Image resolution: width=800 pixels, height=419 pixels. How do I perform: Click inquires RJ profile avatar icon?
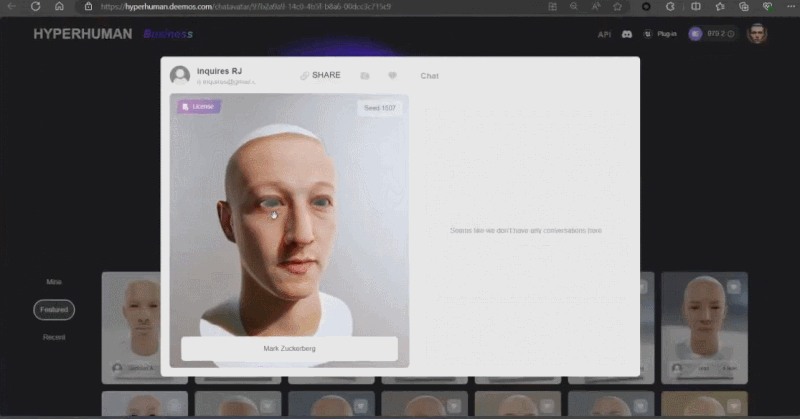click(180, 75)
